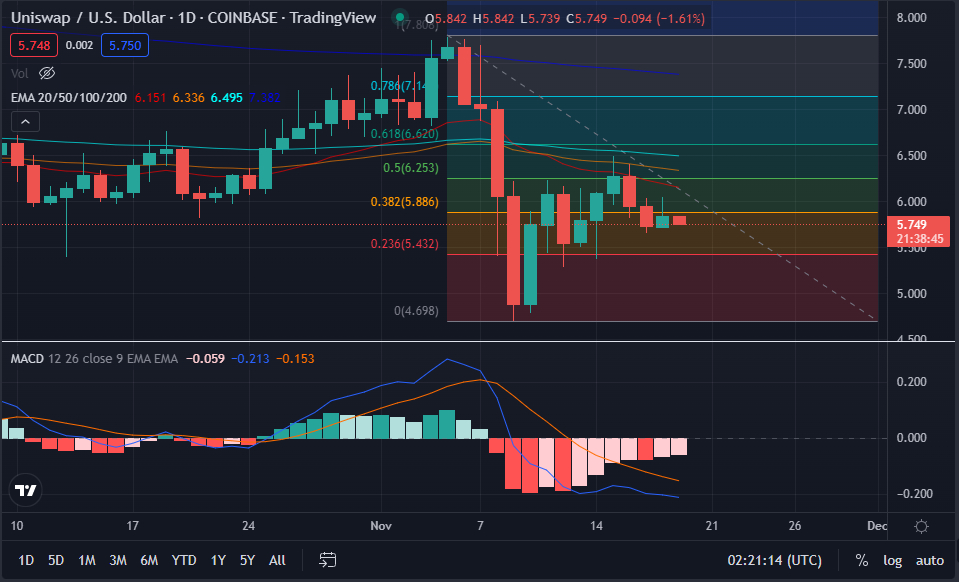The image size is (959, 582).
Task: Click the EMA 20 value 6.151
Action: pyautogui.click(x=150, y=98)
